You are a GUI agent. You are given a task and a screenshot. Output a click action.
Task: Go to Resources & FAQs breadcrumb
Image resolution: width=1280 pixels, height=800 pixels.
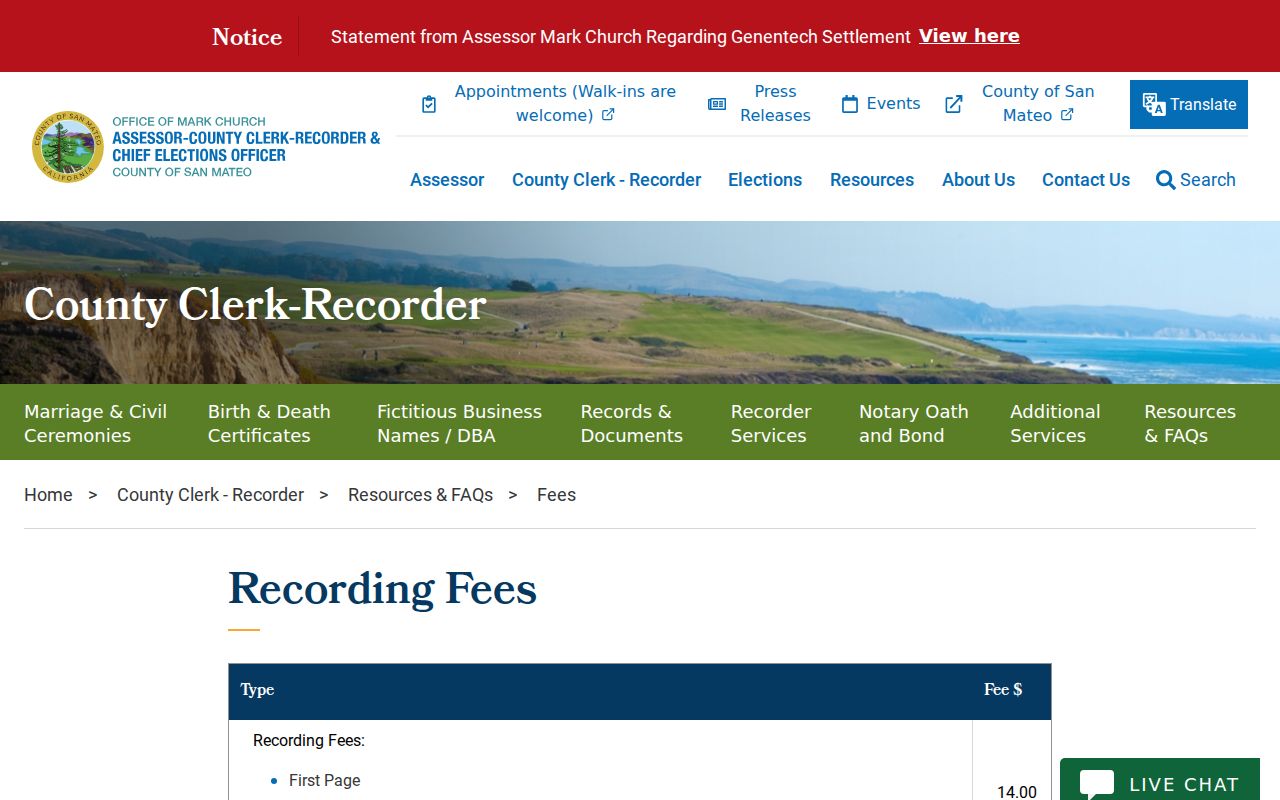click(x=420, y=495)
